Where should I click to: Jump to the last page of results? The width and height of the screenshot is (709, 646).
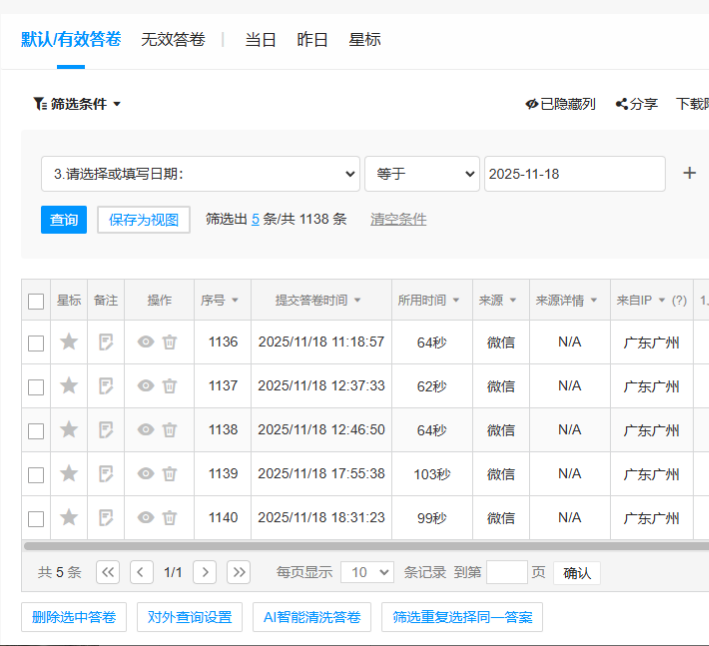[238, 572]
